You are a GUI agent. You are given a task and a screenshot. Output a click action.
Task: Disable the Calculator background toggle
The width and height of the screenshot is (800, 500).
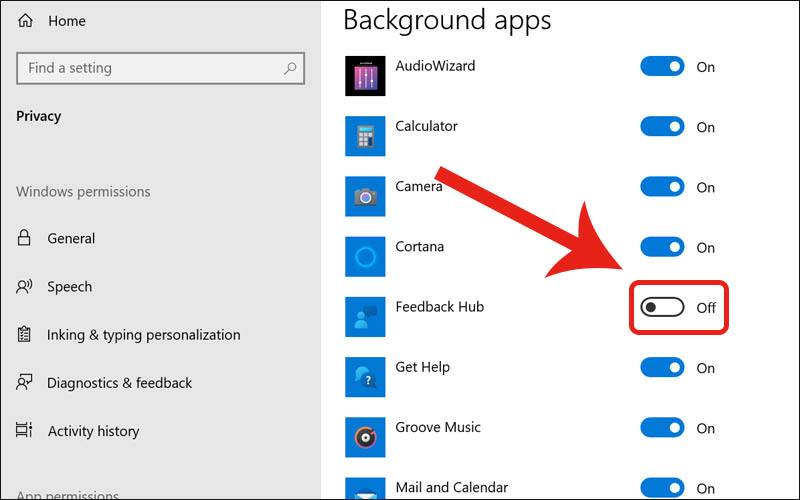[662, 127]
